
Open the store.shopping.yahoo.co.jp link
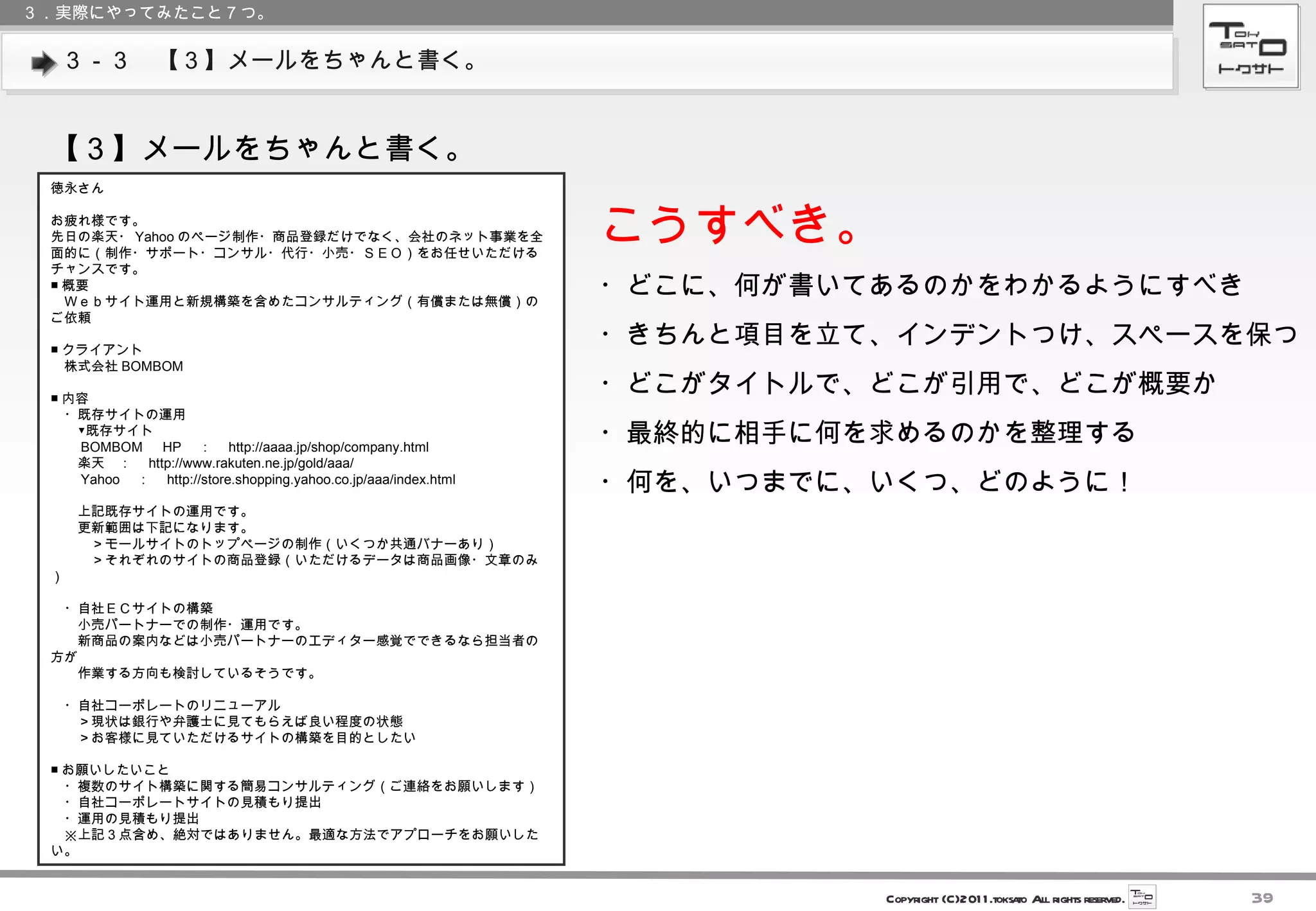[x=311, y=480]
